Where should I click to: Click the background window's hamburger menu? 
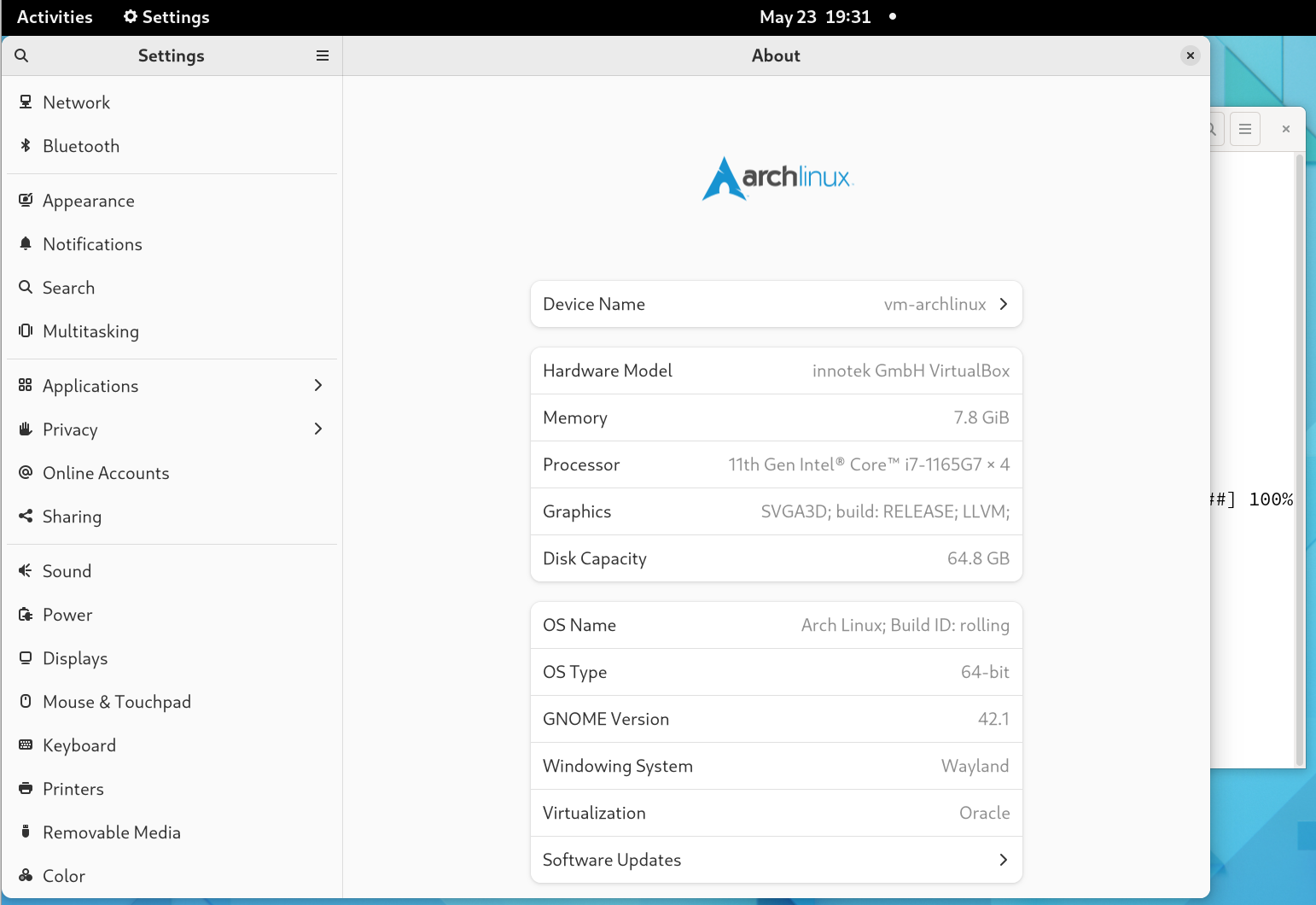pyautogui.click(x=1244, y=128)
